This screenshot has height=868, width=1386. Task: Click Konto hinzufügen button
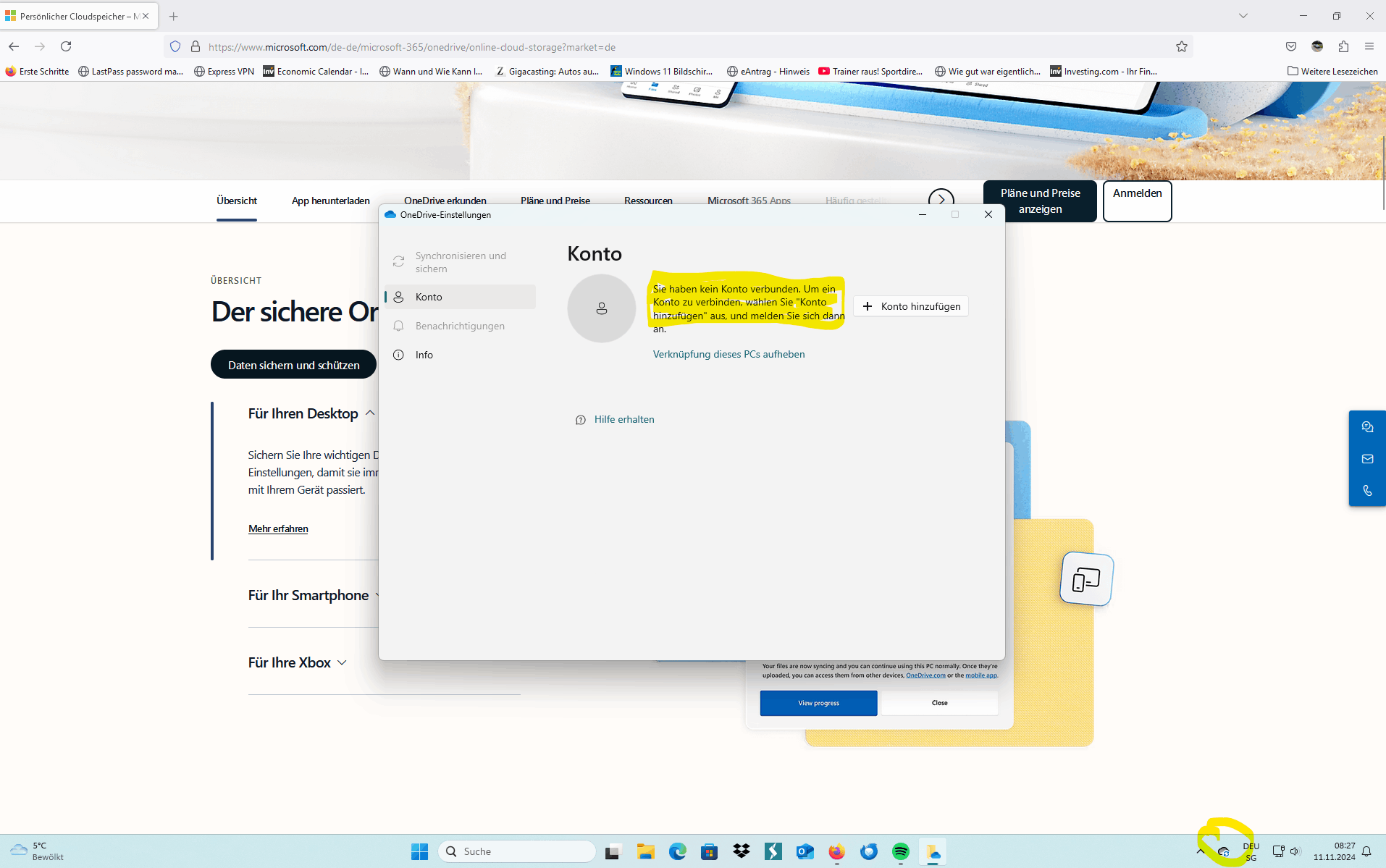coord(911,306)
